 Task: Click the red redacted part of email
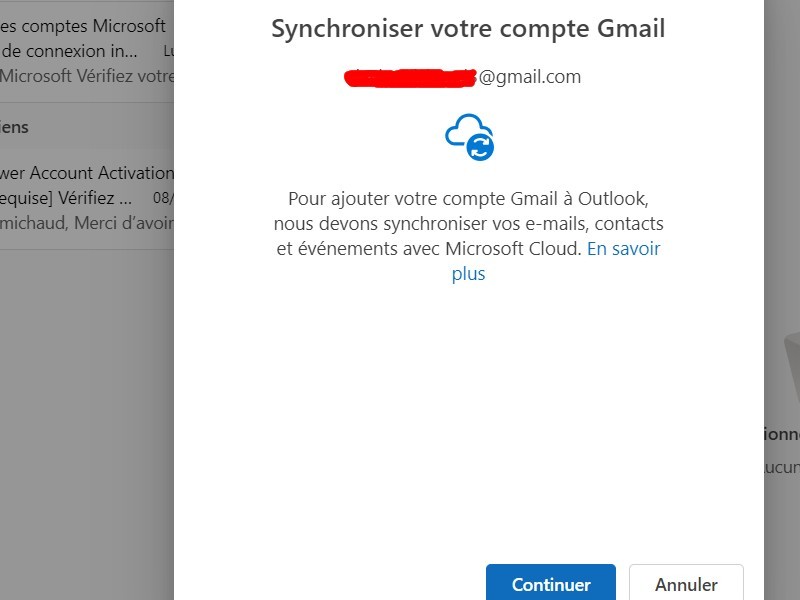(410, 78)
